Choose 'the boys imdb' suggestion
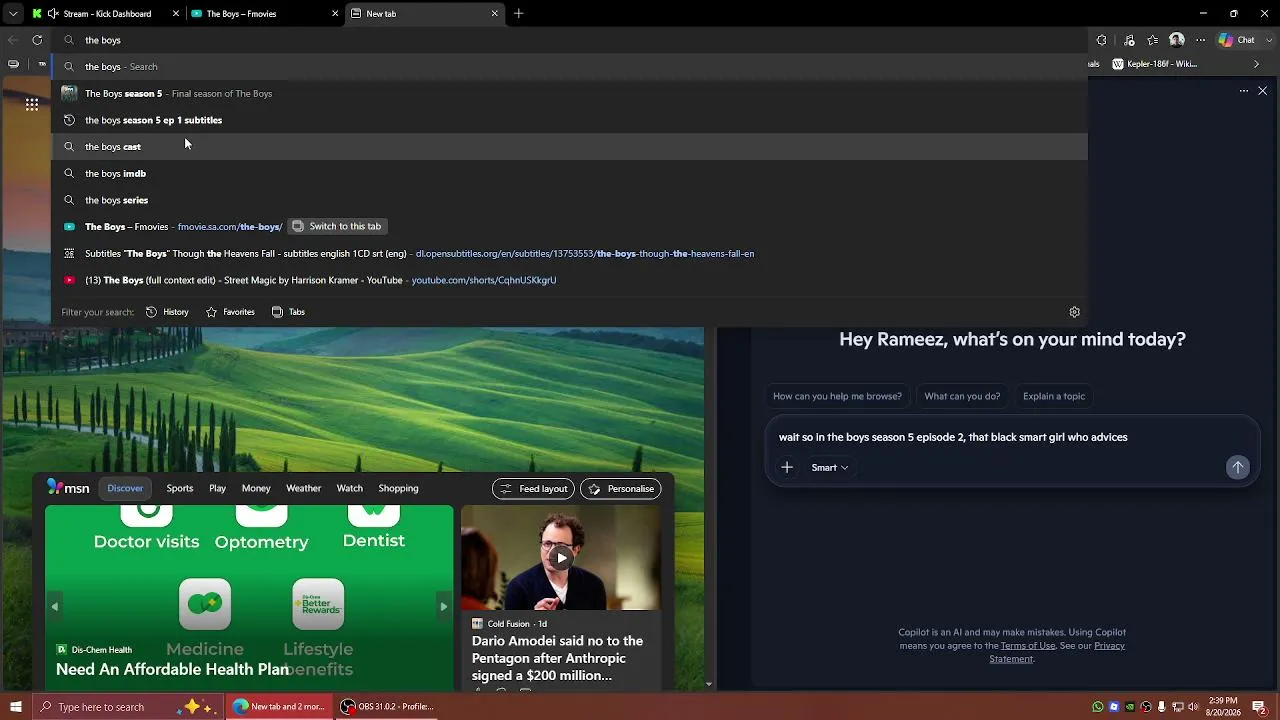The height and width of the screenshot is (720, 1280). (569, 173)
